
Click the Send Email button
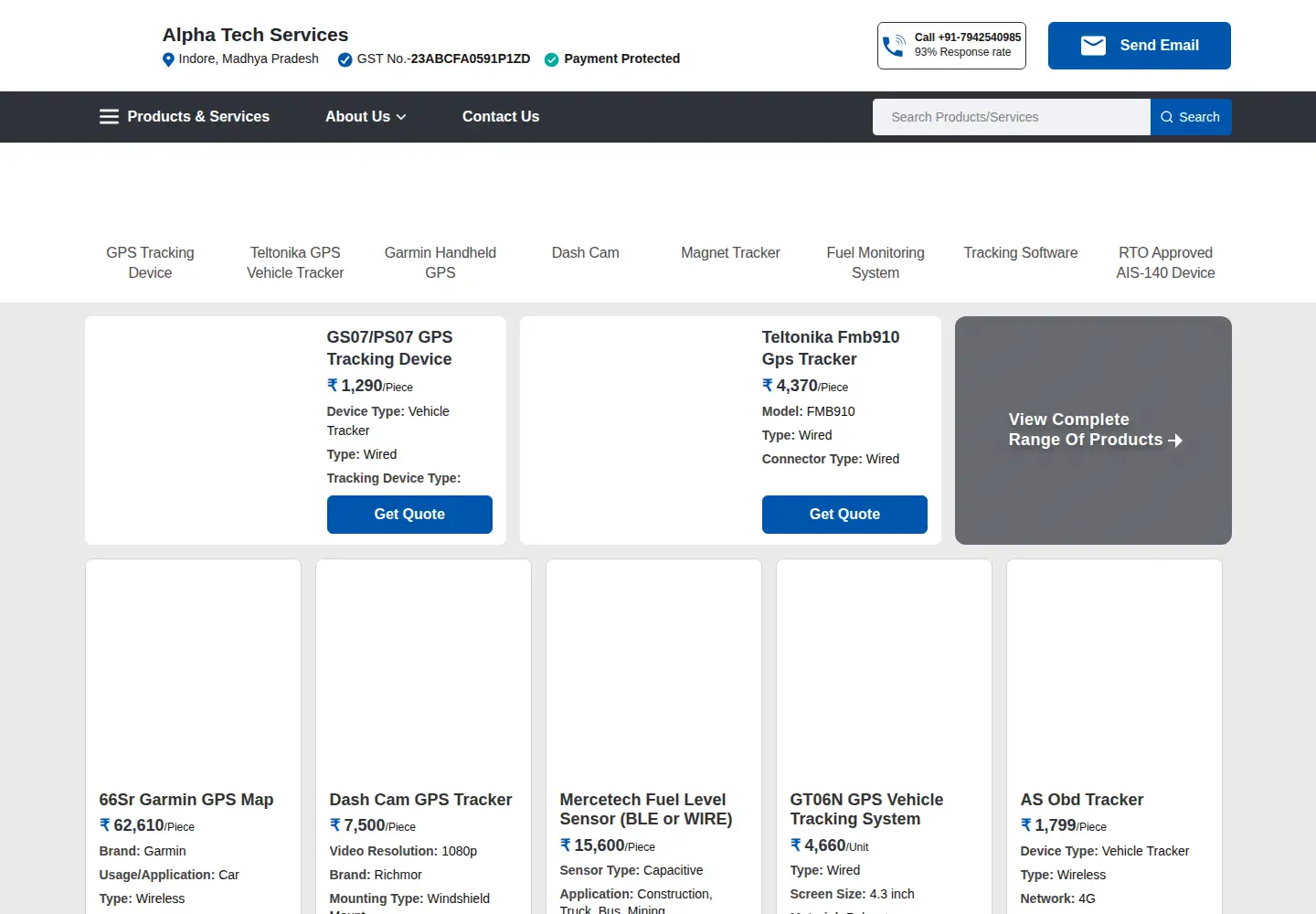1140,46
